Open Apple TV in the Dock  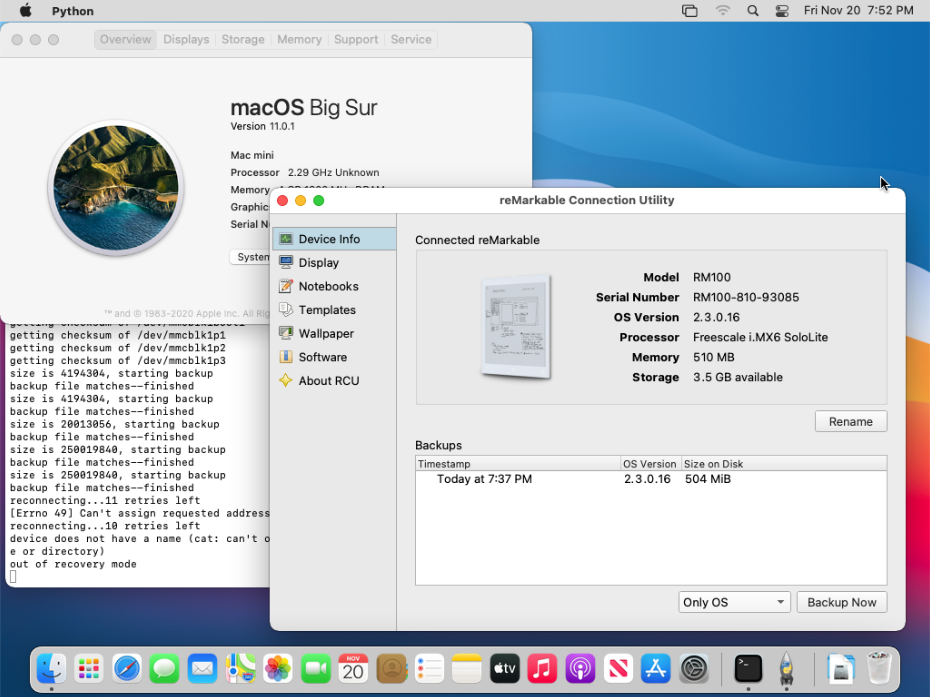505,669
